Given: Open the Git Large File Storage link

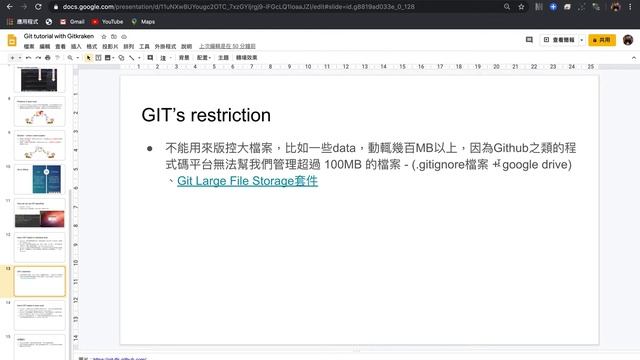Looking at the screenshot, I should click(247, 181).
